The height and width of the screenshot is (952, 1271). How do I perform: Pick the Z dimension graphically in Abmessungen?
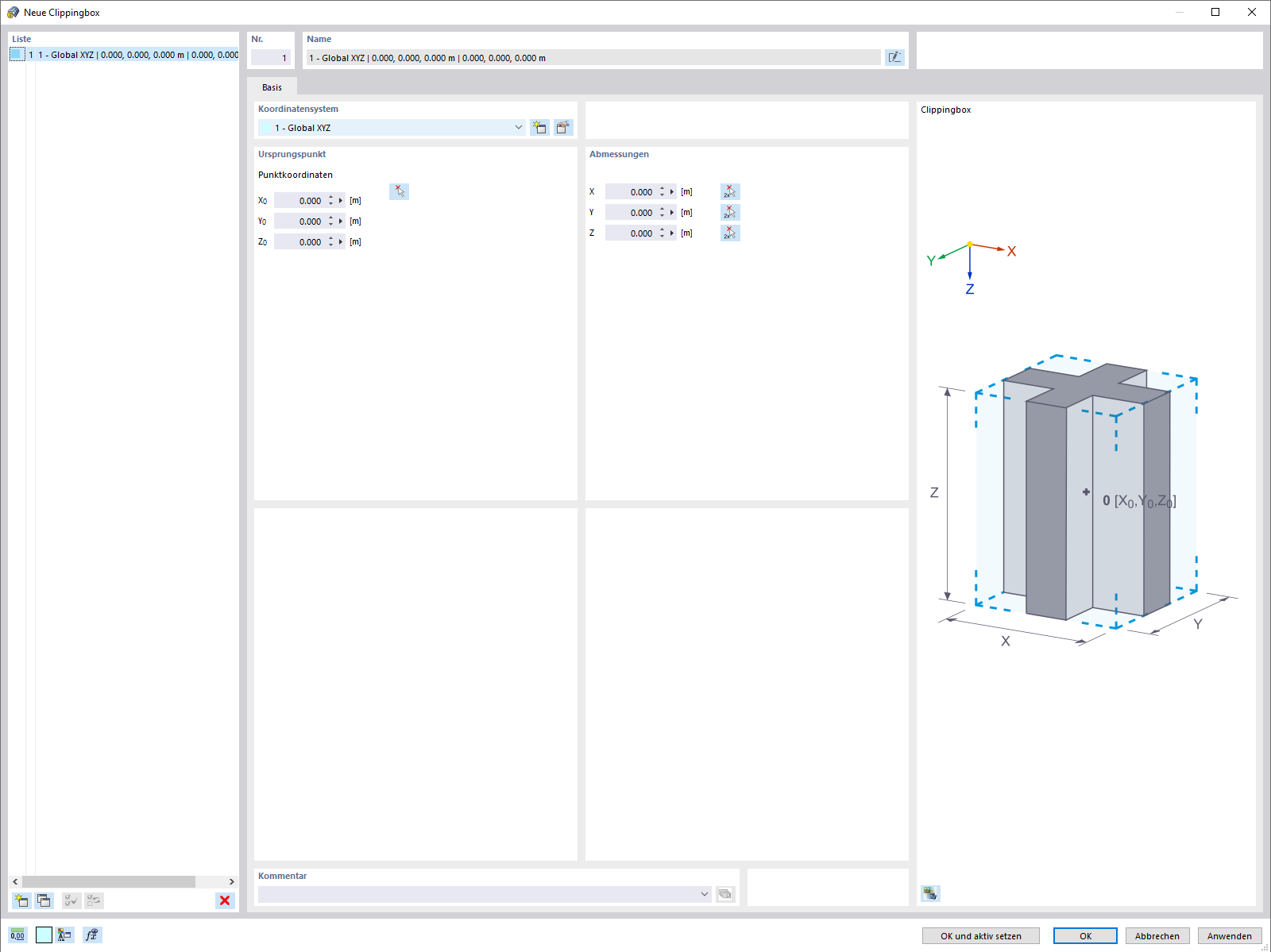[x=730, y=233]
